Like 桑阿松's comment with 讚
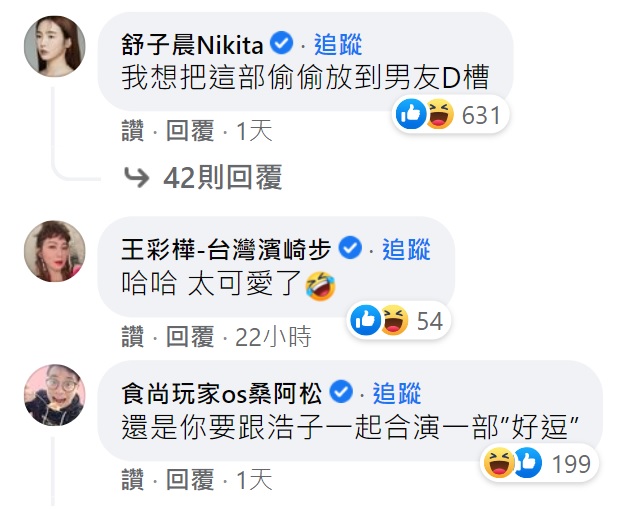Viewport: 628px width, 510px height. click(133, 479)
